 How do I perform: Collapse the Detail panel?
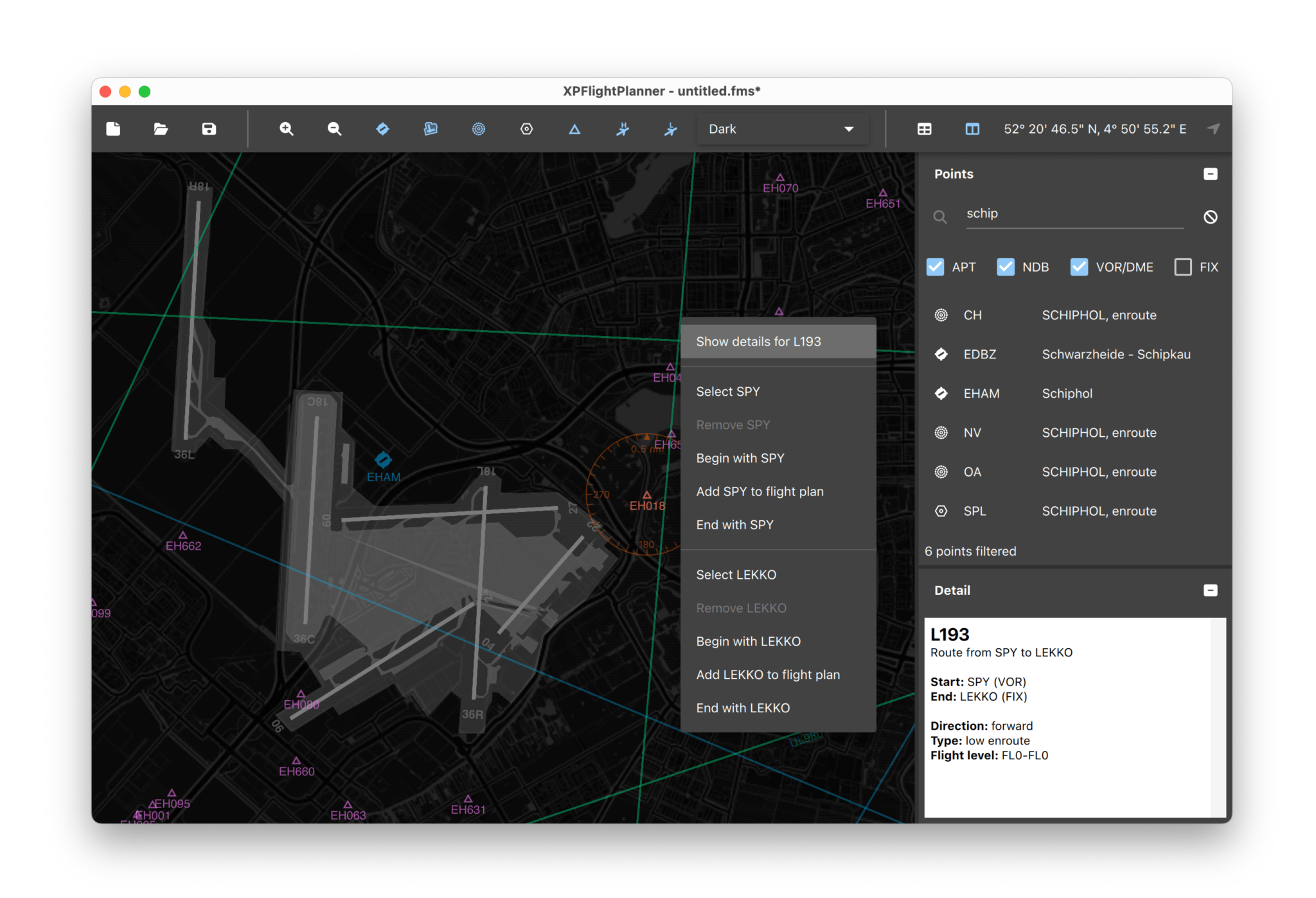click(1211, 590)
